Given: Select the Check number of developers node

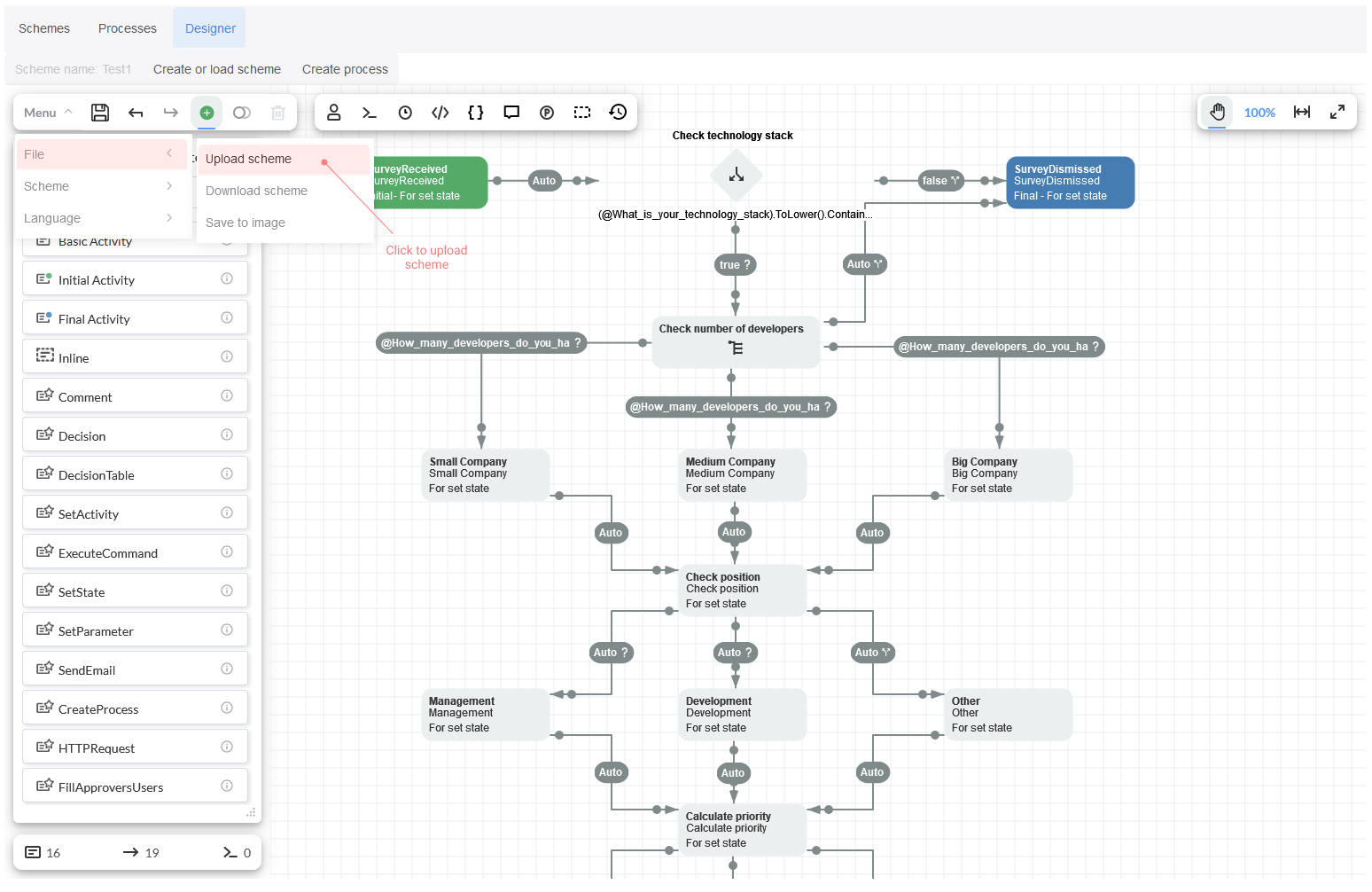Looking at the screenshot, I should [736, 342].
